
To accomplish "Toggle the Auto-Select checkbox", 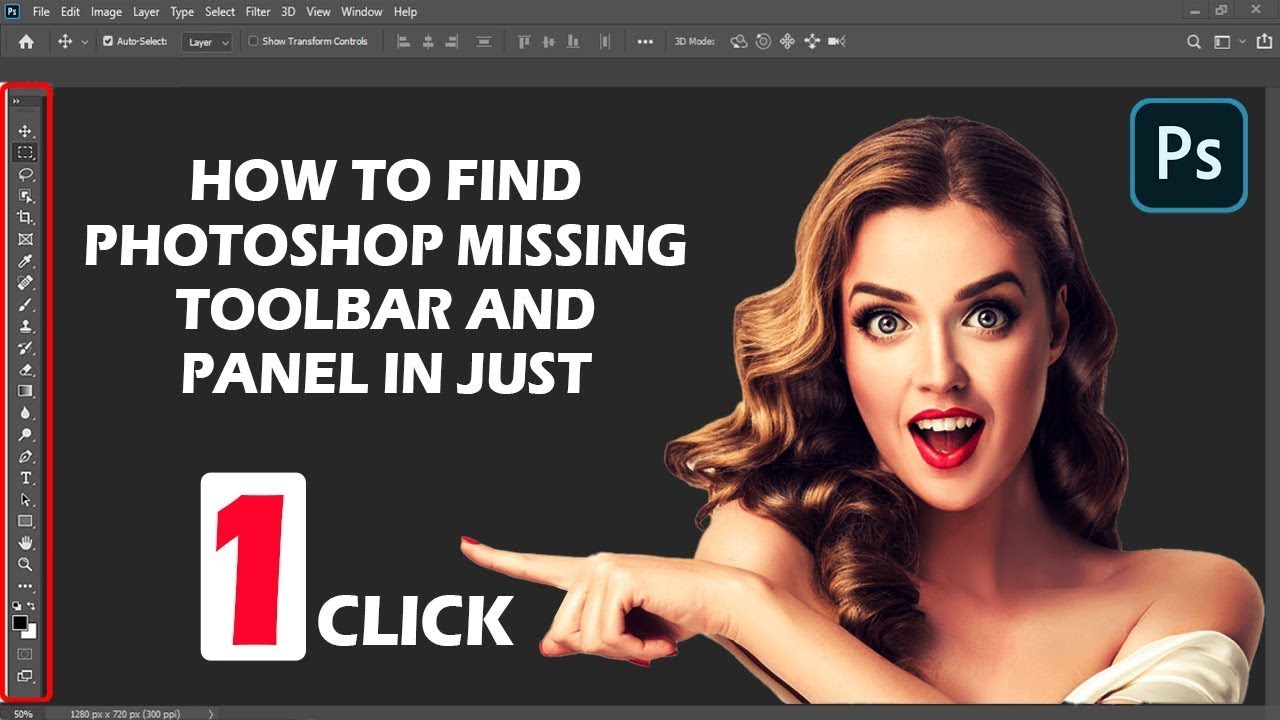I will point(108,41).
